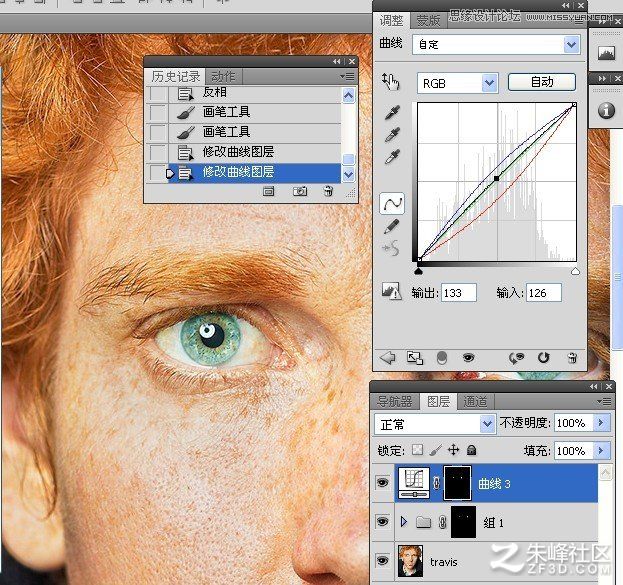Lock all padlock icon
The width and height of the screenshot is (623, 585).
[x=472, y=450]
